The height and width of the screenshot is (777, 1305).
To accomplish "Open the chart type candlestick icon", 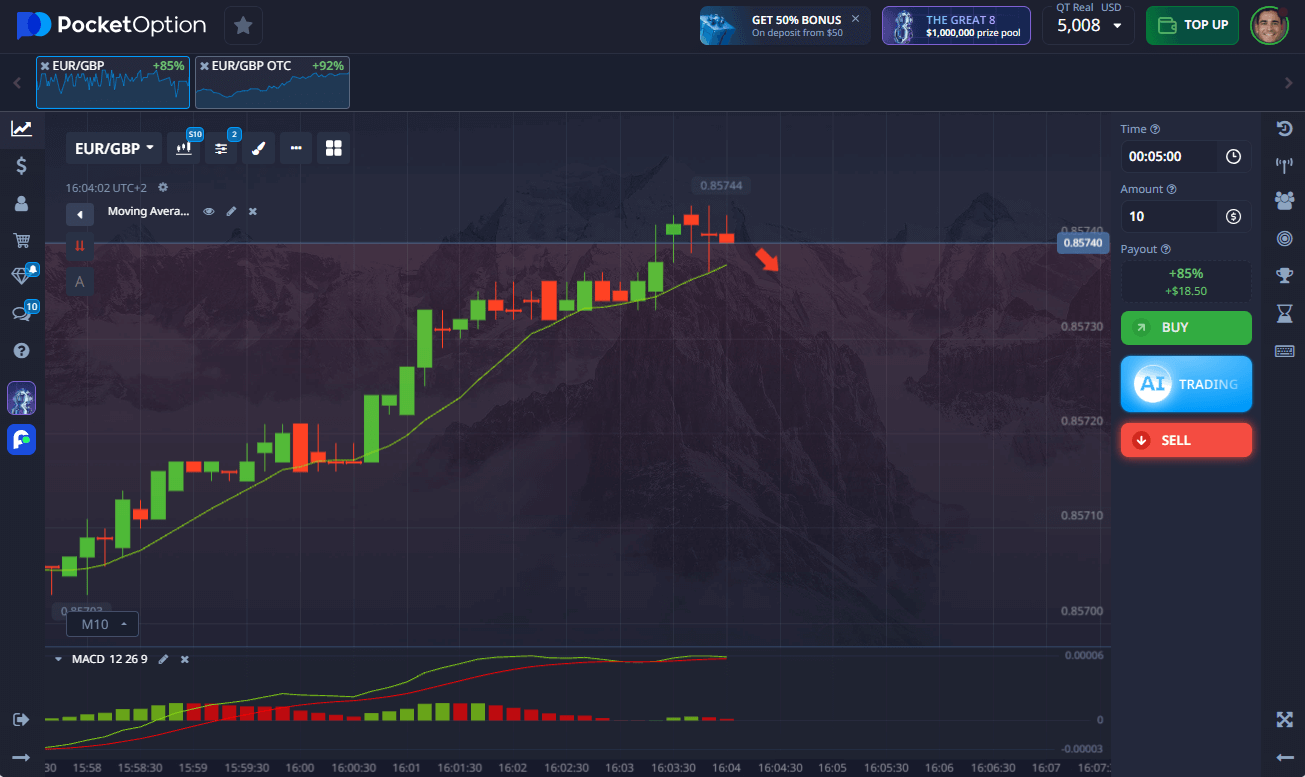I will click(x=183, y=148).
